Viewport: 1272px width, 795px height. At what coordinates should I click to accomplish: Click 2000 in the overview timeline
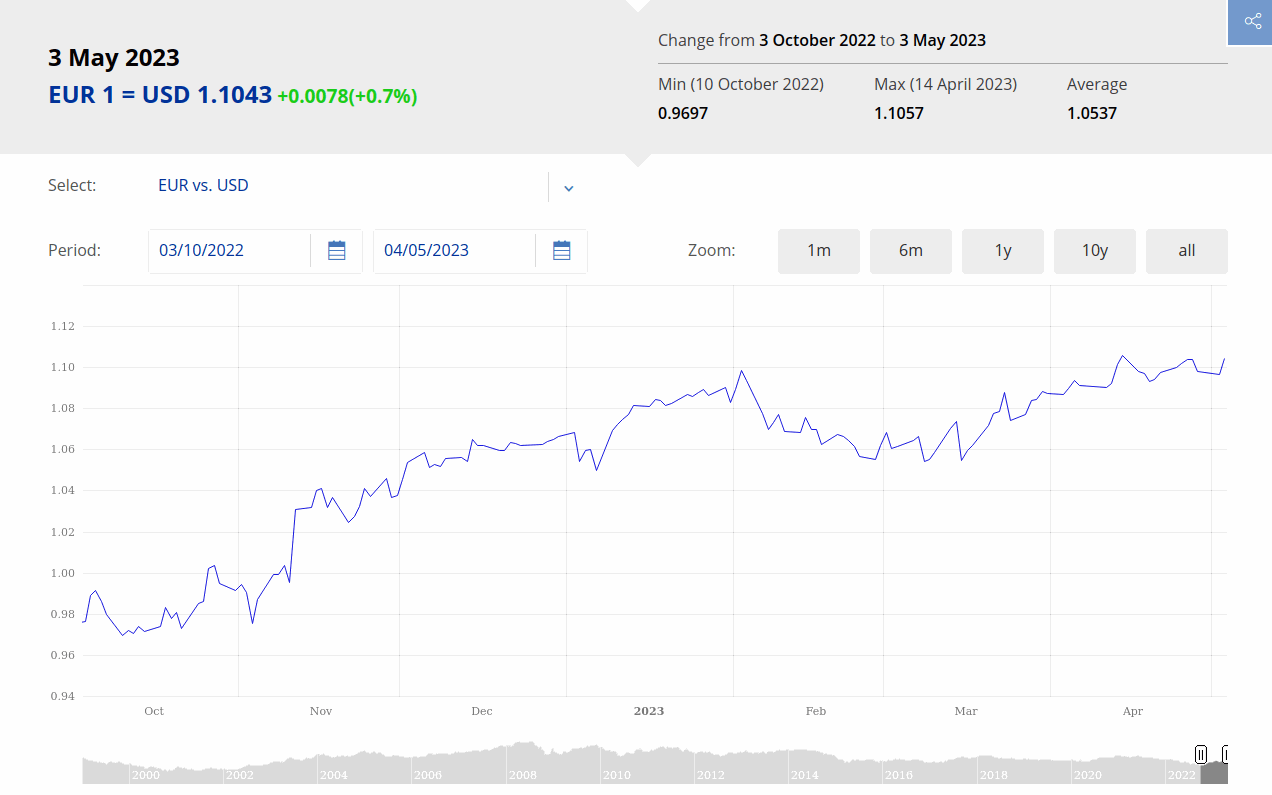(145, 775)
